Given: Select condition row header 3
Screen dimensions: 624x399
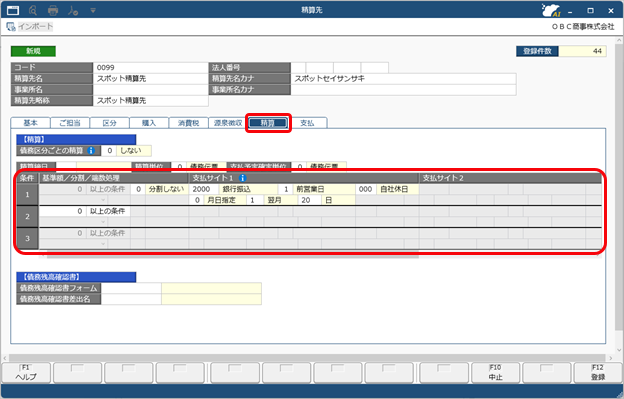Looking at the screenshot, I should 27,238.
